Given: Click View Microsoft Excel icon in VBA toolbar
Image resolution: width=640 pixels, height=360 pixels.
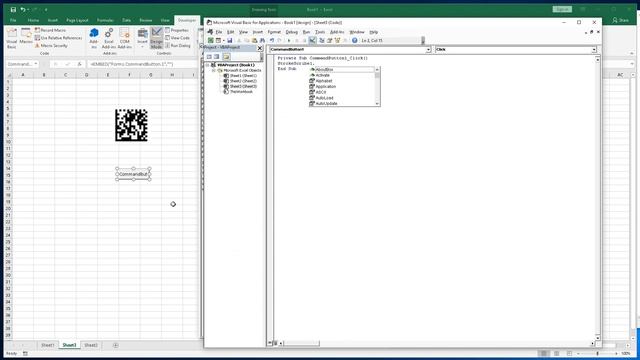Looking at the screenshot, I should coord(211,40).
